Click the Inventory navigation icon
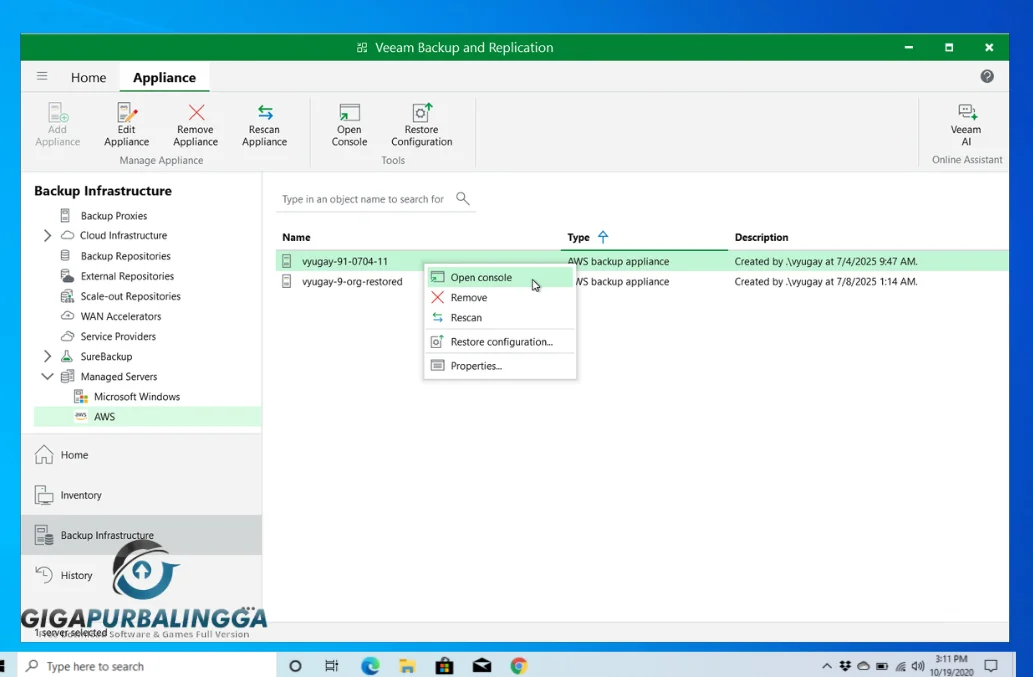The width and height of the screenshot is (1033, 677). coord(44,495)
